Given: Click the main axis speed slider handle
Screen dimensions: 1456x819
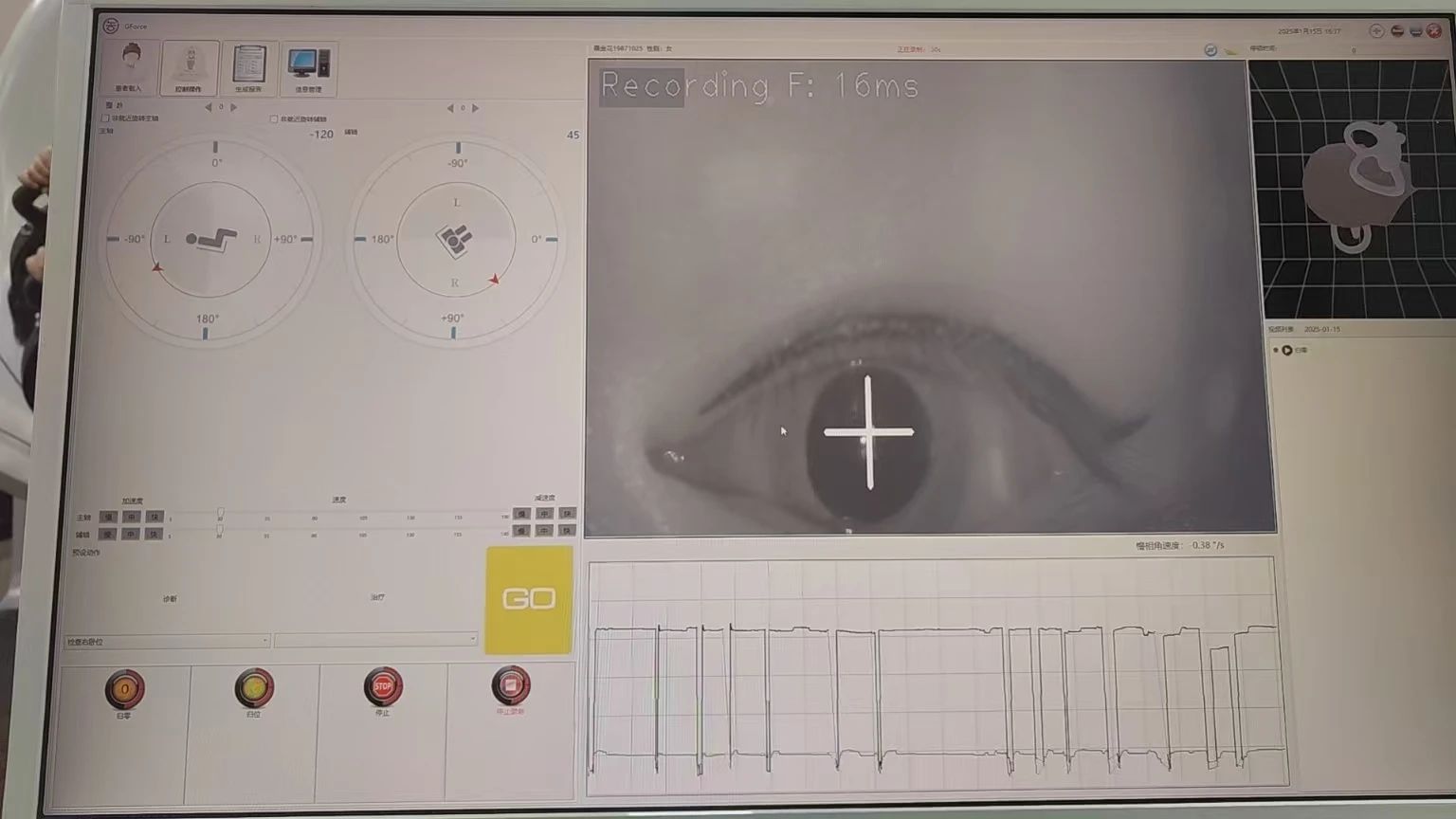Looking at the screenshot, I should (221, 513).
